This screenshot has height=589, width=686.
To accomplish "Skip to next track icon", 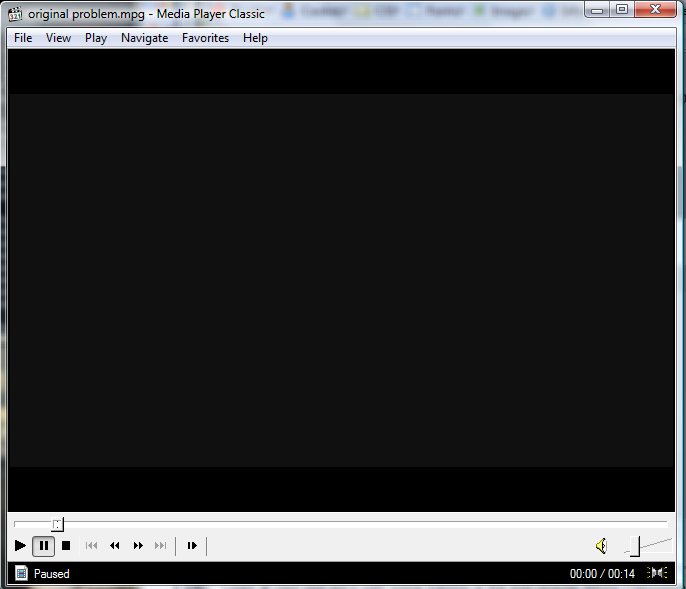I will (x=161, y=546).
